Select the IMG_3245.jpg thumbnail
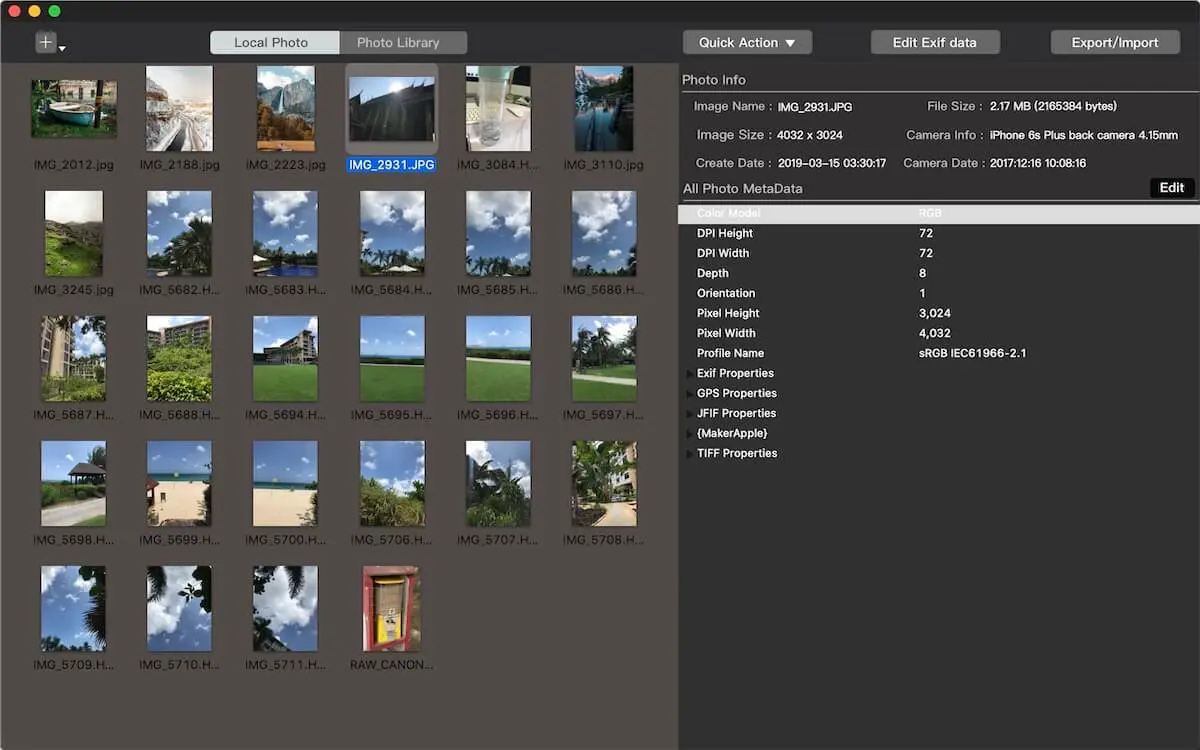The height and width of the screenshot is (750, 1200). pyautogui.click(x=73, y=234)
